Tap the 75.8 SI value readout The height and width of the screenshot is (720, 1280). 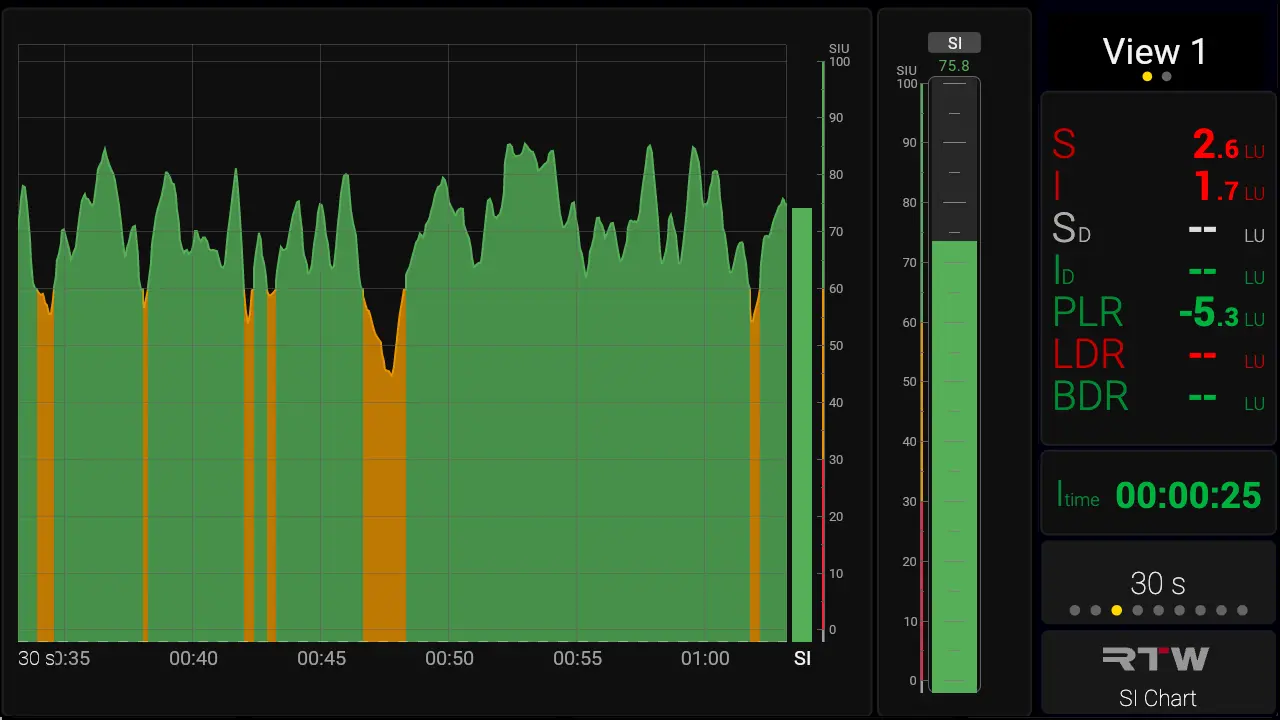(x=954, y=66)
